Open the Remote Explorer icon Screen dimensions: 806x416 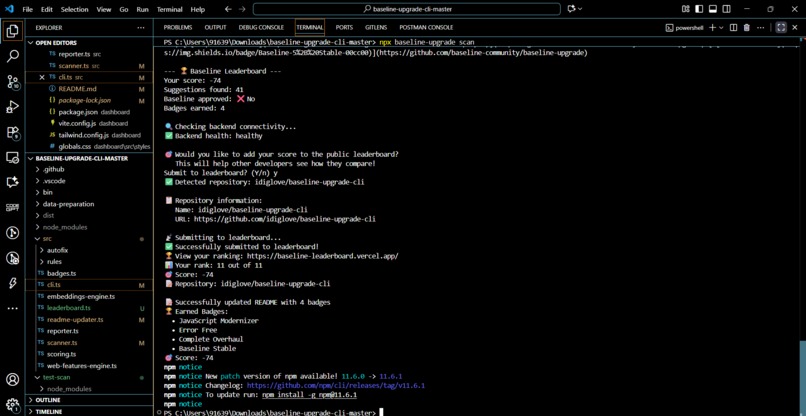point(12,157)
